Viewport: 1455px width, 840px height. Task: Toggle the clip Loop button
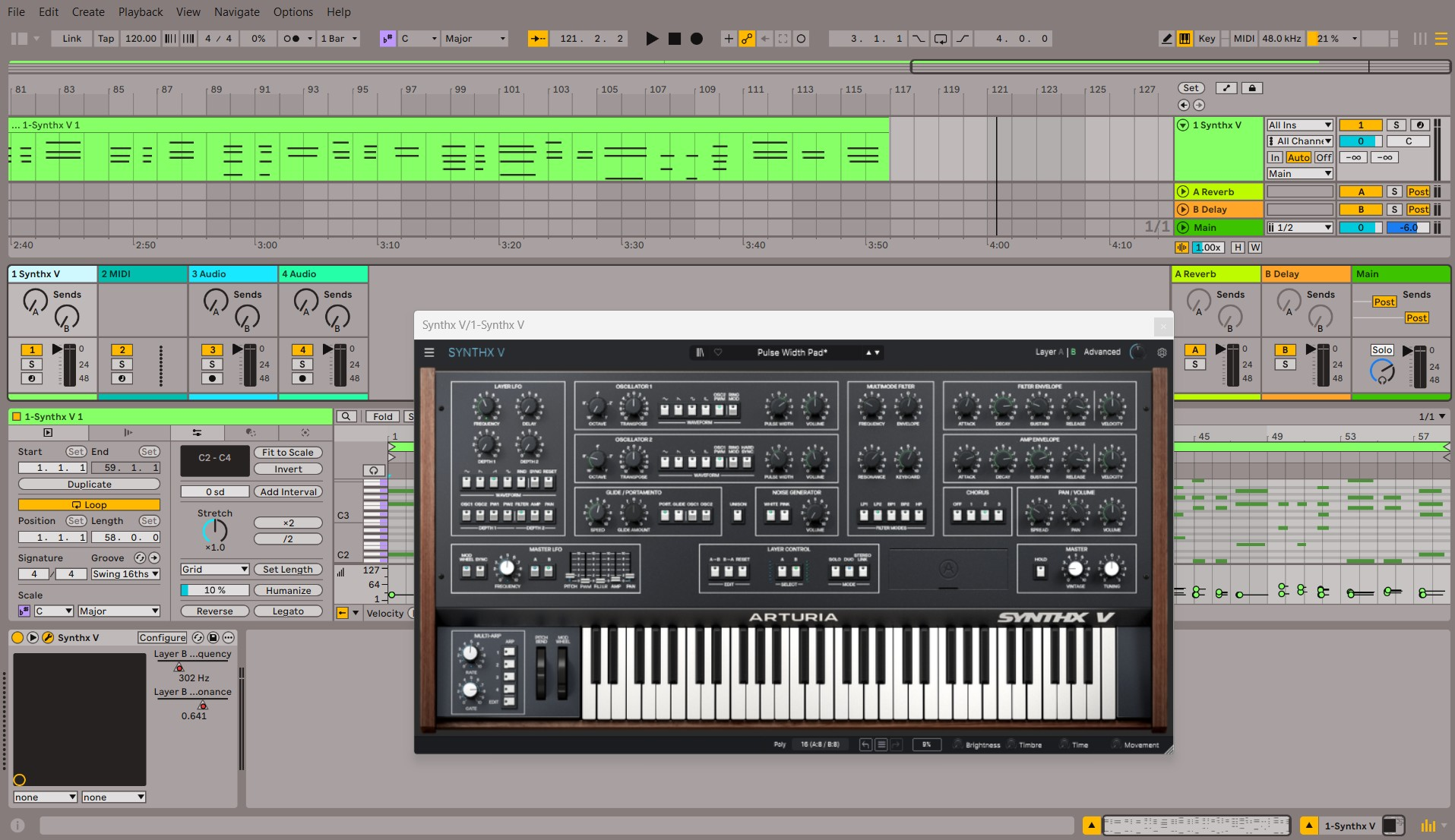click(x=89, y=505)
